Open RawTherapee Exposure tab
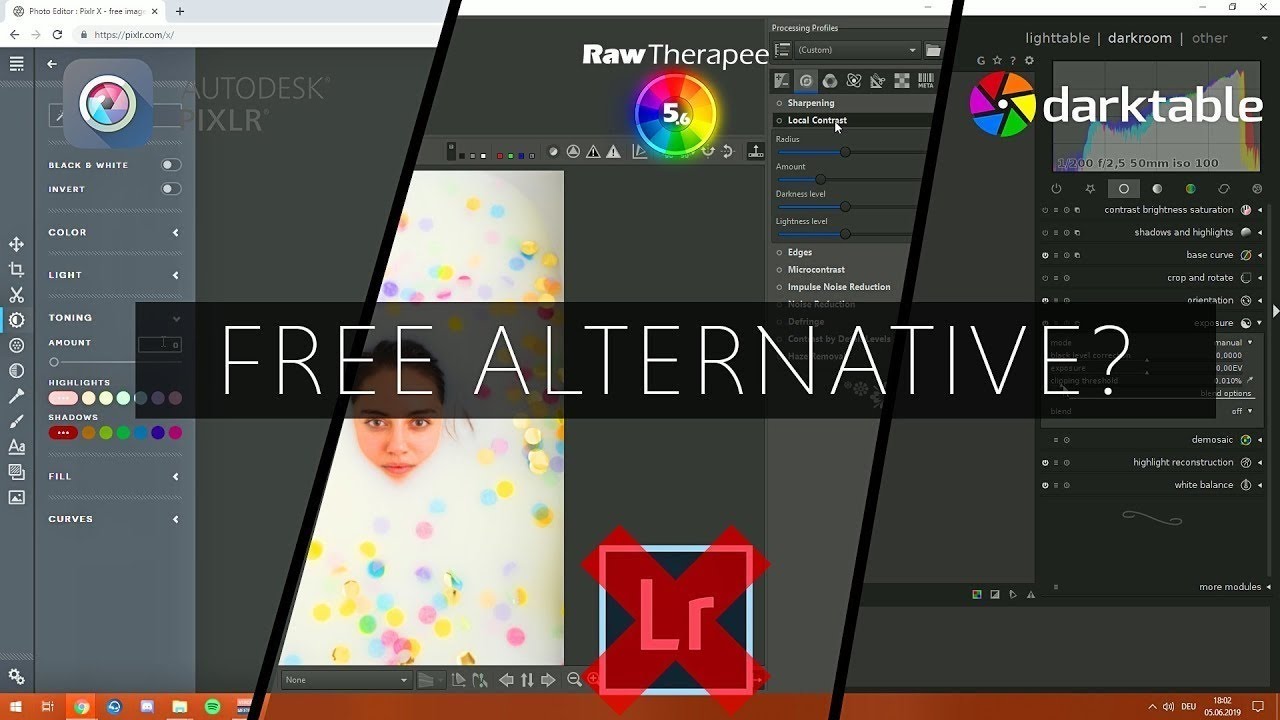 pos(782,81)
